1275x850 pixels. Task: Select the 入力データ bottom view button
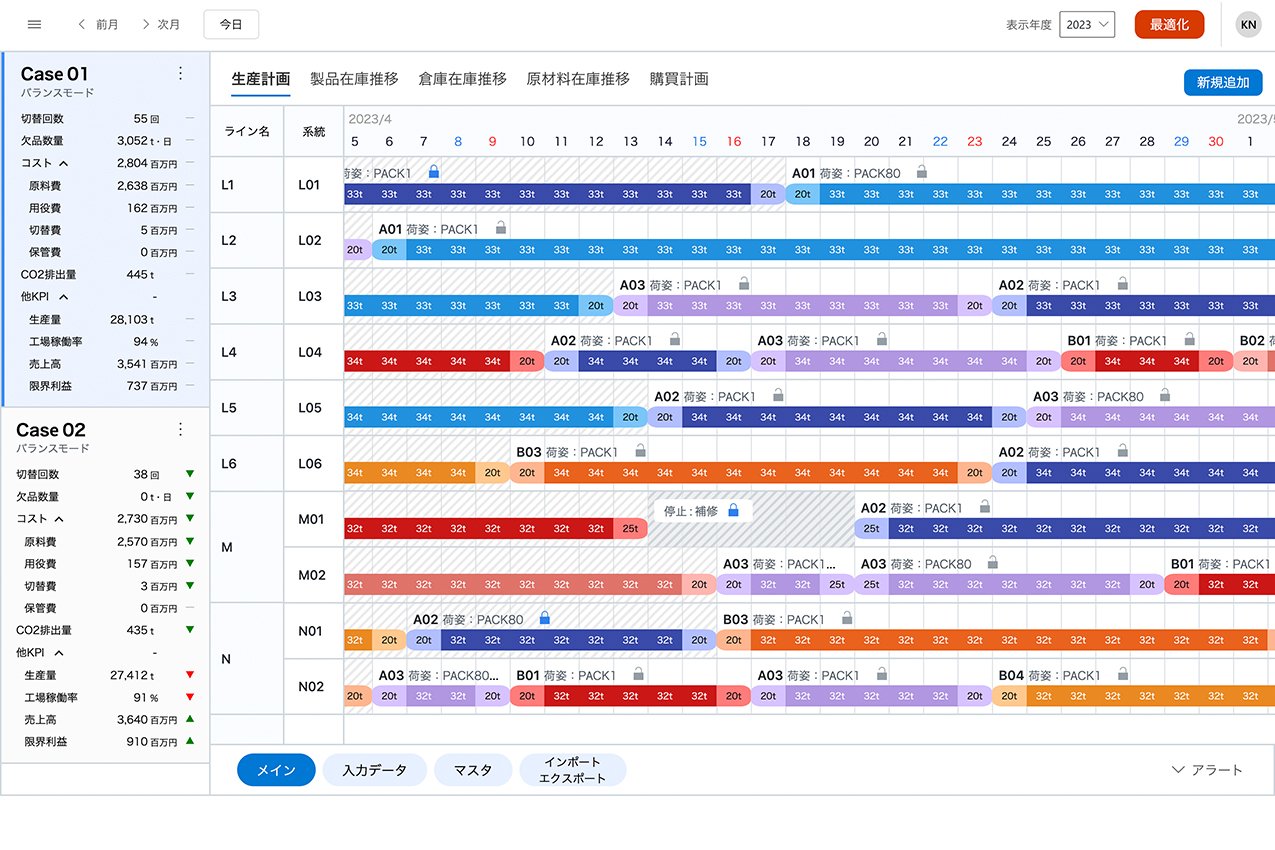tap(374, 770)
